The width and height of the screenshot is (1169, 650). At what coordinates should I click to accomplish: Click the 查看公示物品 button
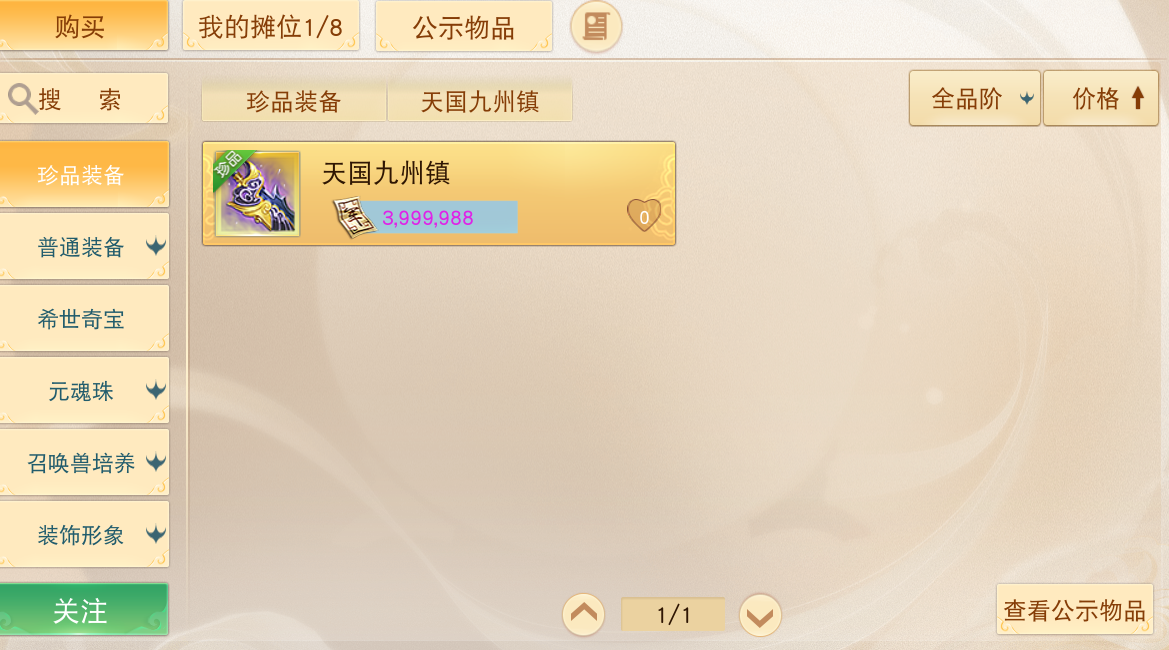[x=1074, y=610]
